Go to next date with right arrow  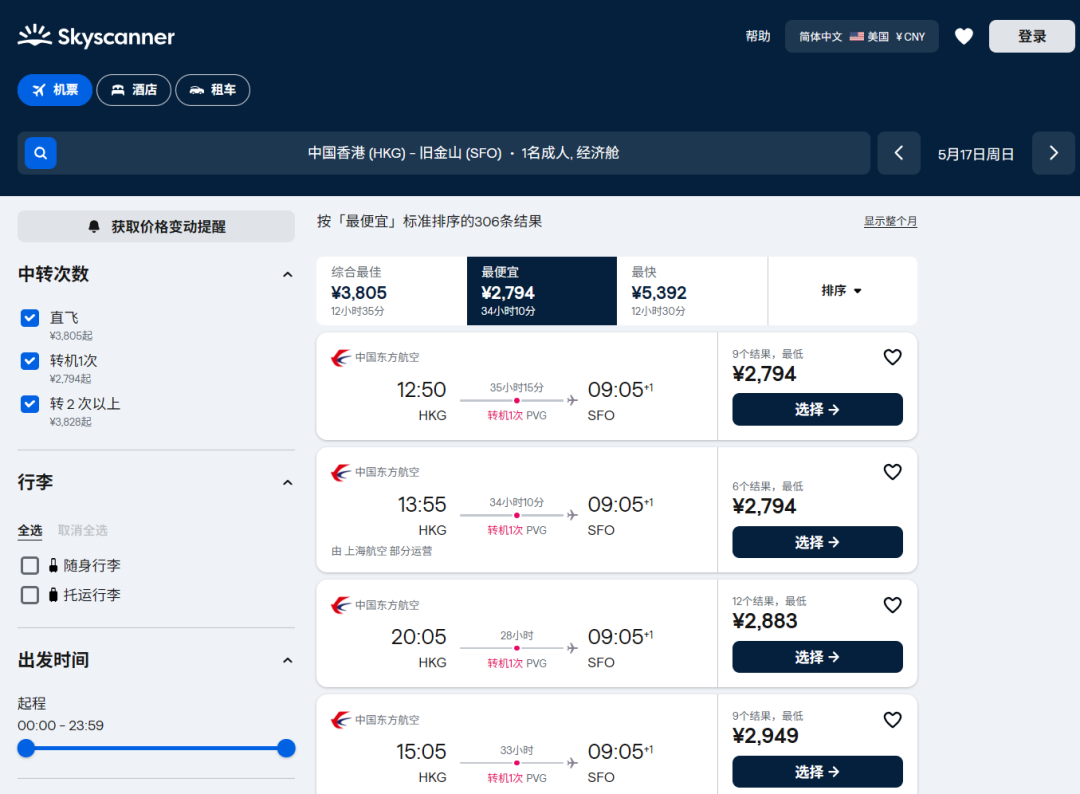pos(1053,153)
